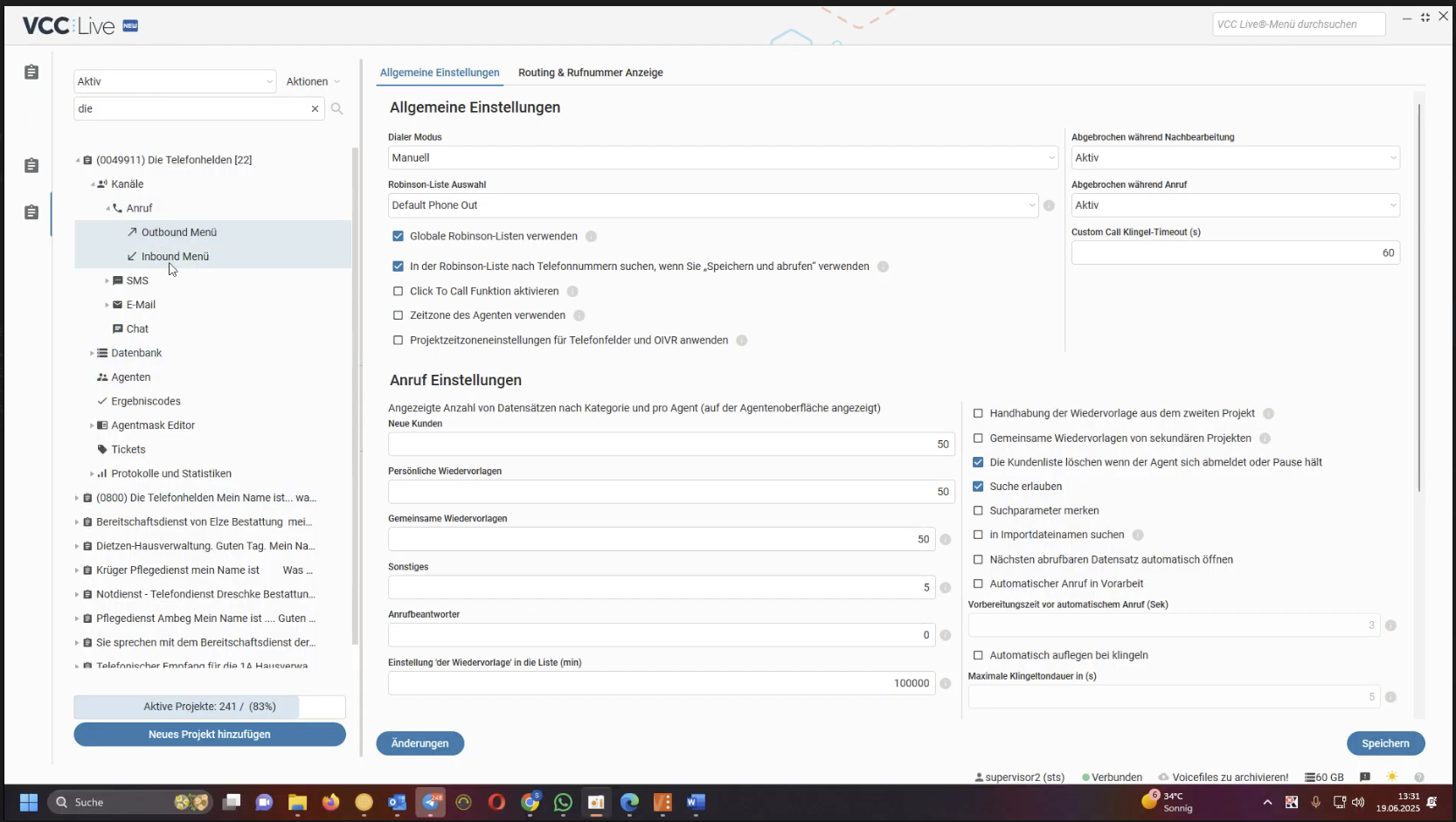Open Microsoft Word from the taskbar

[696, 802]
